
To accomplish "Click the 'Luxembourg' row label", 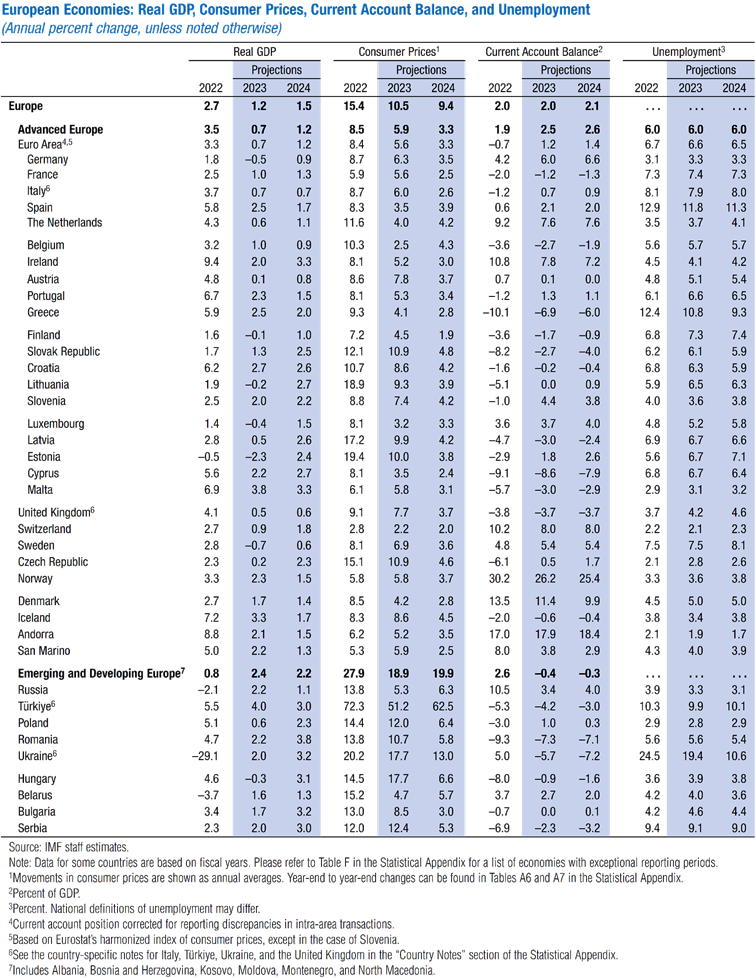I will click(x=56, y=424).
